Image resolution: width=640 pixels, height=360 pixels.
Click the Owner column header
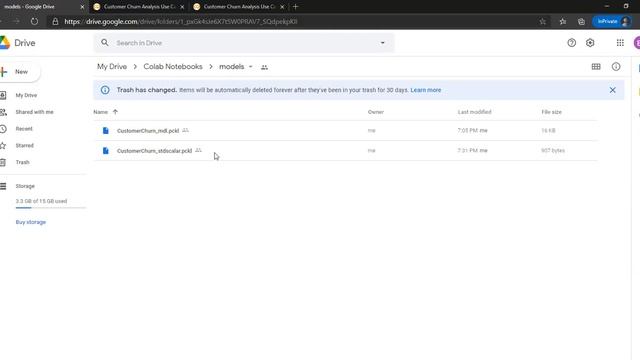coord(376,112)
